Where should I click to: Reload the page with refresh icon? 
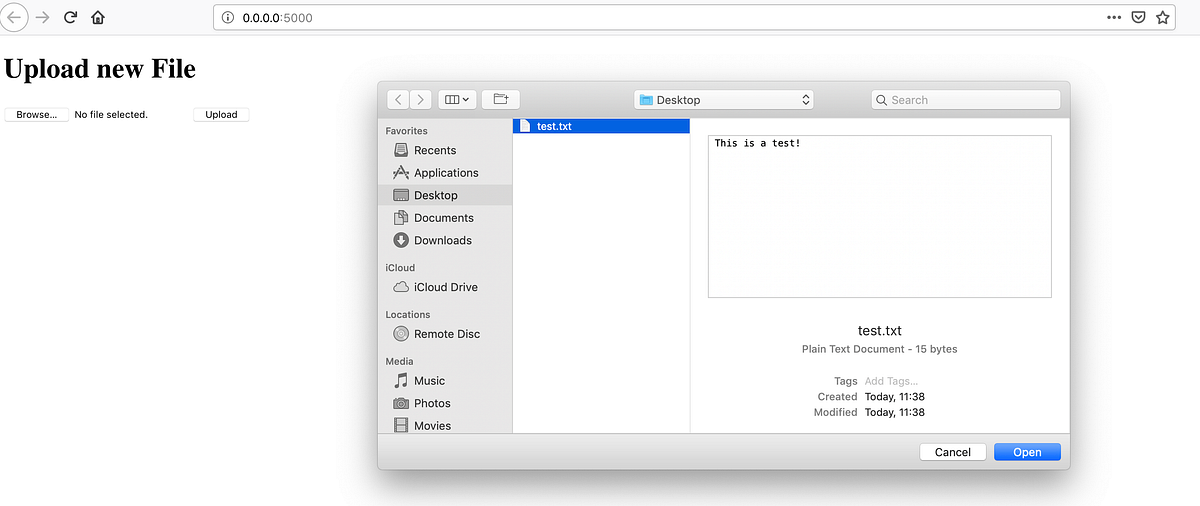pyautogui.click(x=70, y=17)
